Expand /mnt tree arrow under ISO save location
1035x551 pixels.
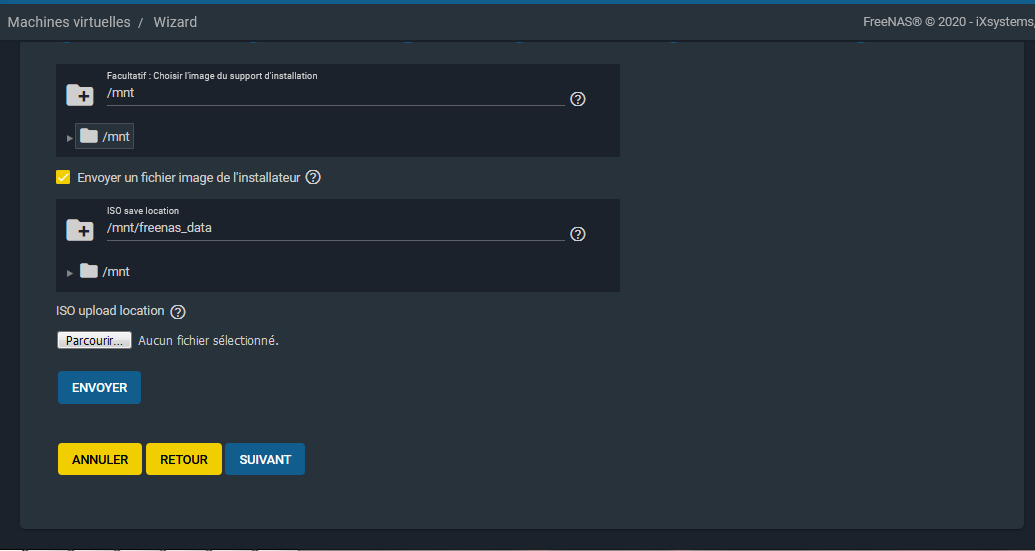(69, 272)
